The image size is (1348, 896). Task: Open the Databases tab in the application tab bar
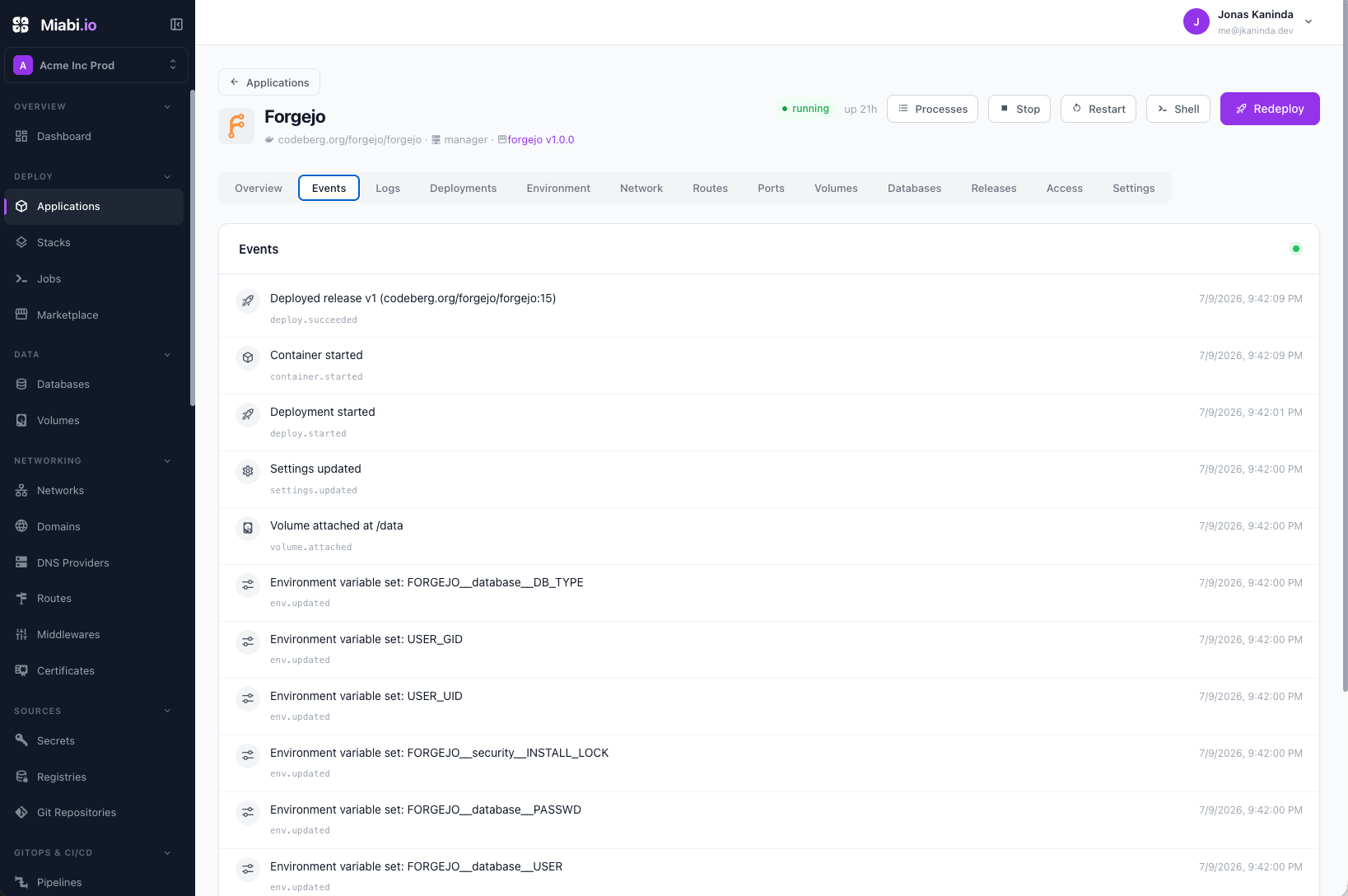click(x=914, y=188)
